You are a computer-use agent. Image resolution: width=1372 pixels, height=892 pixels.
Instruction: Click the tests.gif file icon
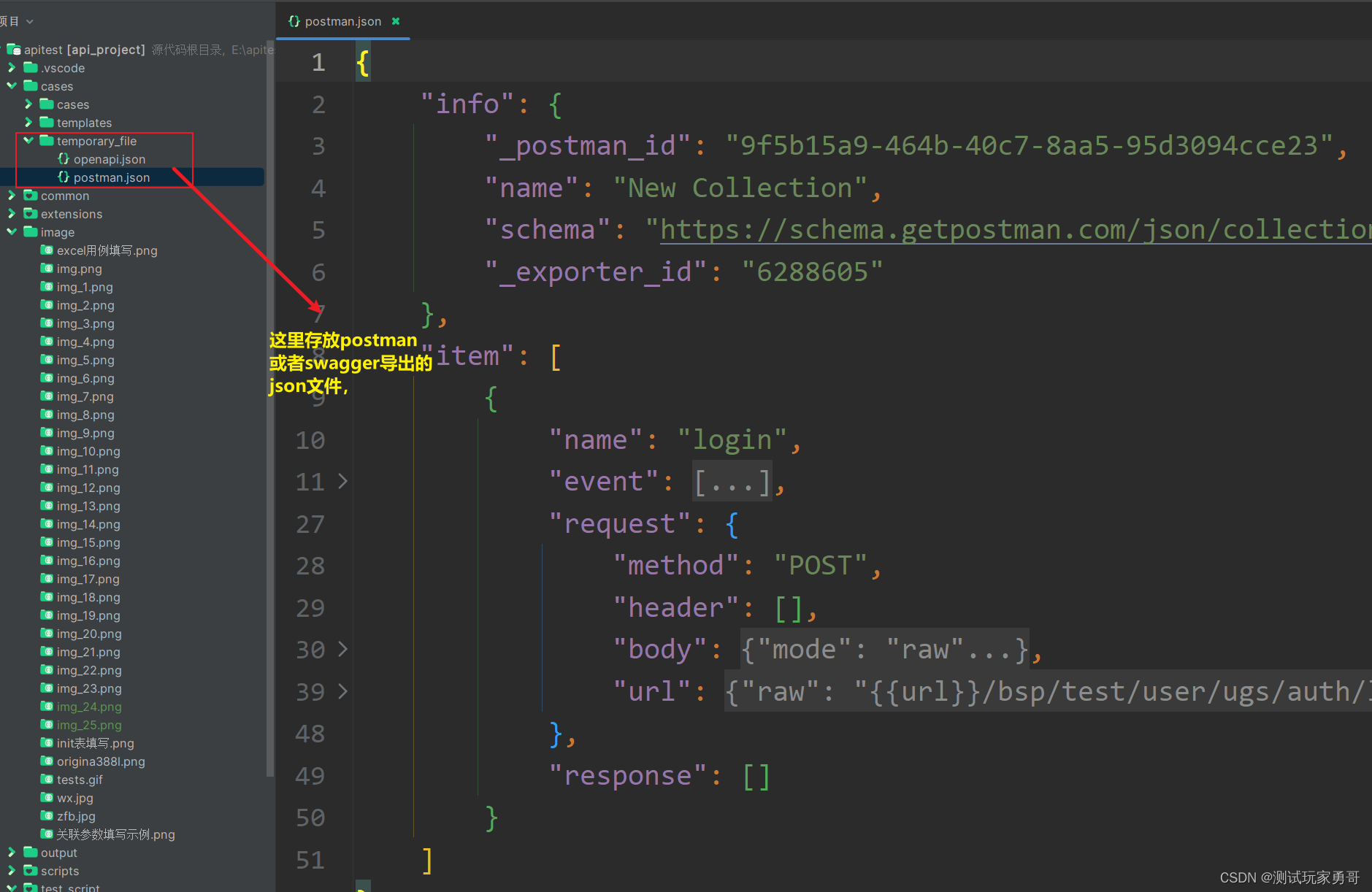[47, 780]
